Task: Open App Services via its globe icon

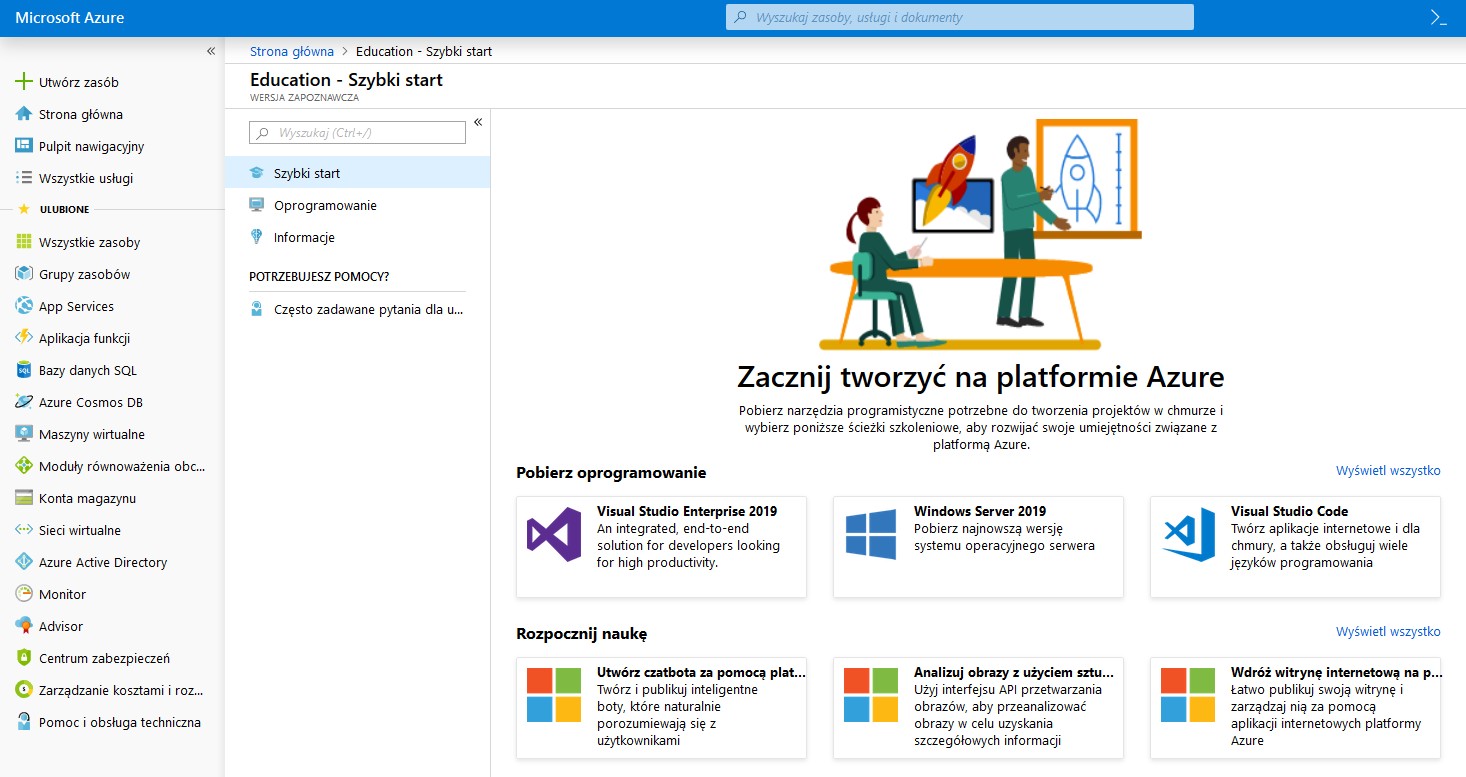Action: (x=24, y=306)
